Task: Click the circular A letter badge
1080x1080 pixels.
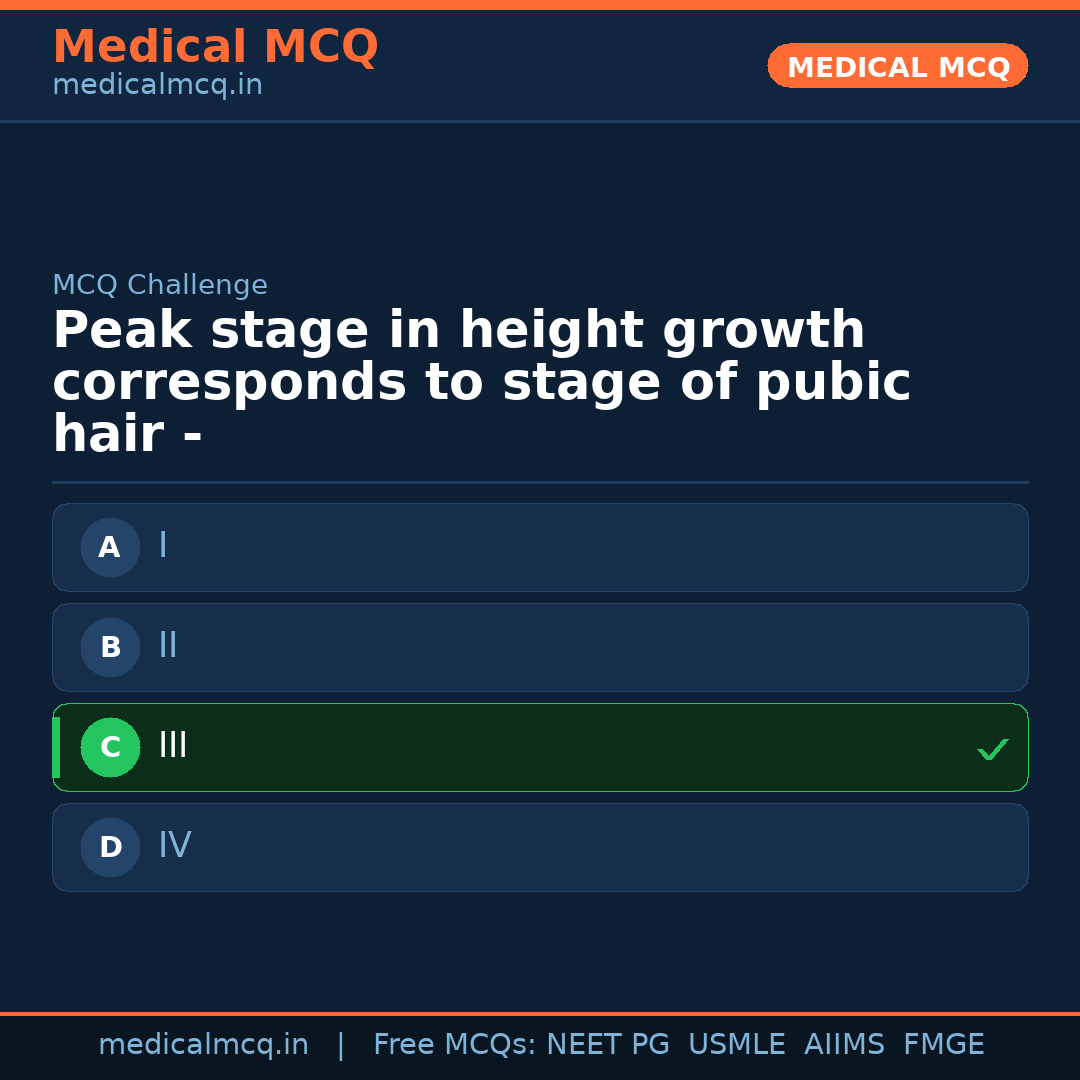Action: (x=110, y=547)
